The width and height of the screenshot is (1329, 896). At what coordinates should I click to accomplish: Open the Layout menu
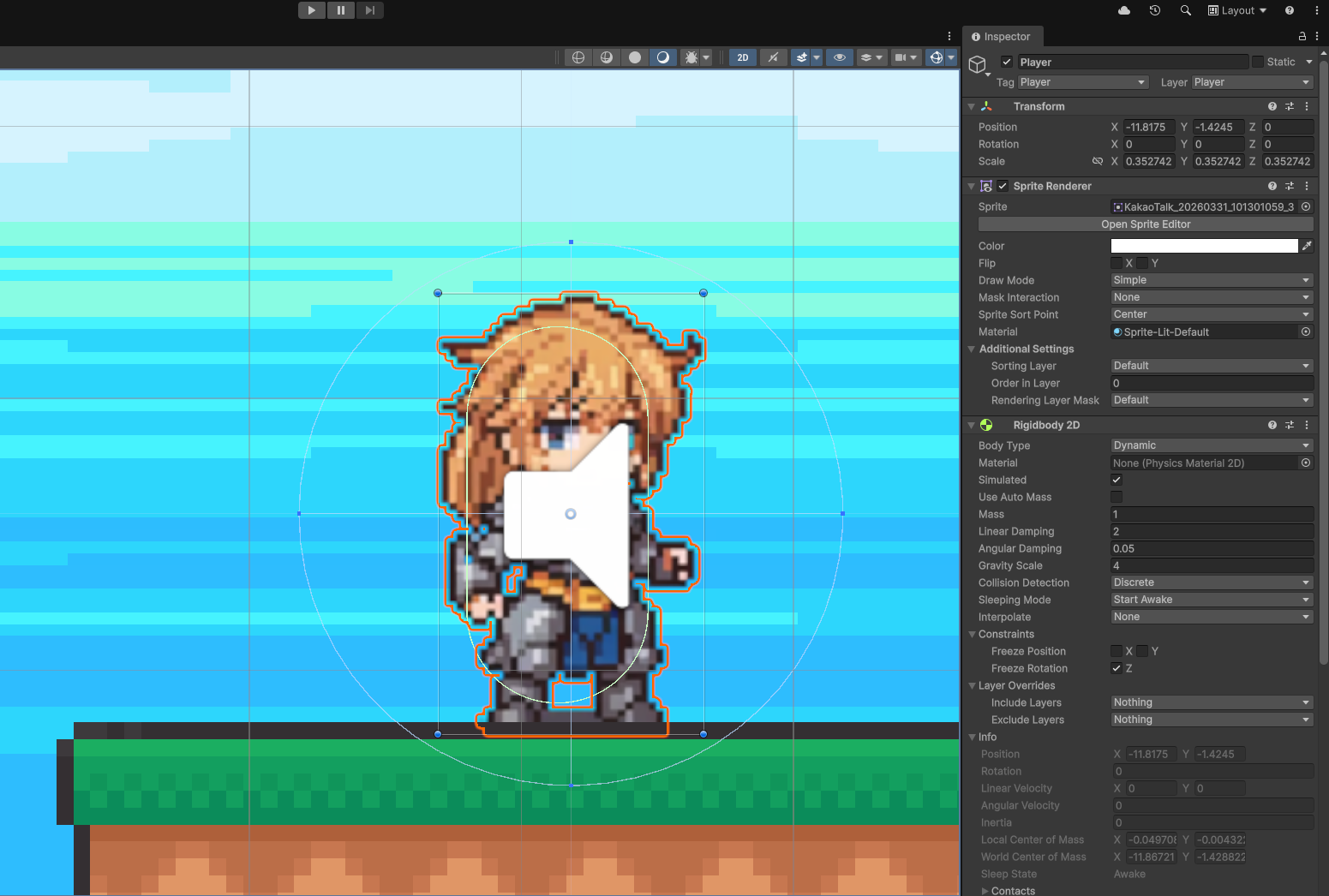point(1236,10)
